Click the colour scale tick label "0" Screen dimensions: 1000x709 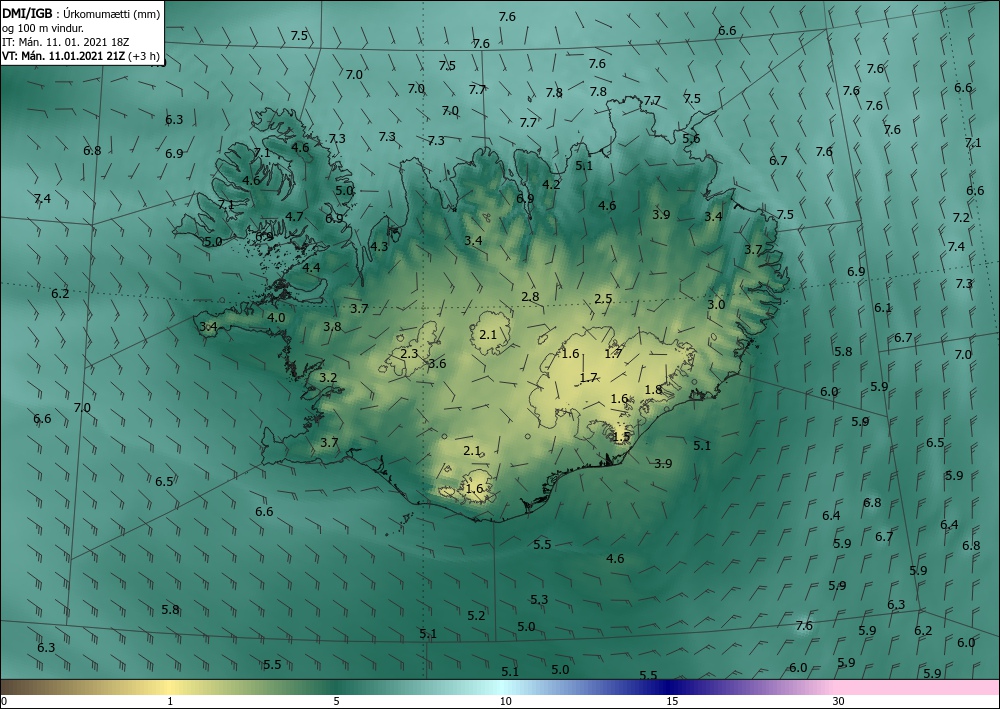(4, 701)
